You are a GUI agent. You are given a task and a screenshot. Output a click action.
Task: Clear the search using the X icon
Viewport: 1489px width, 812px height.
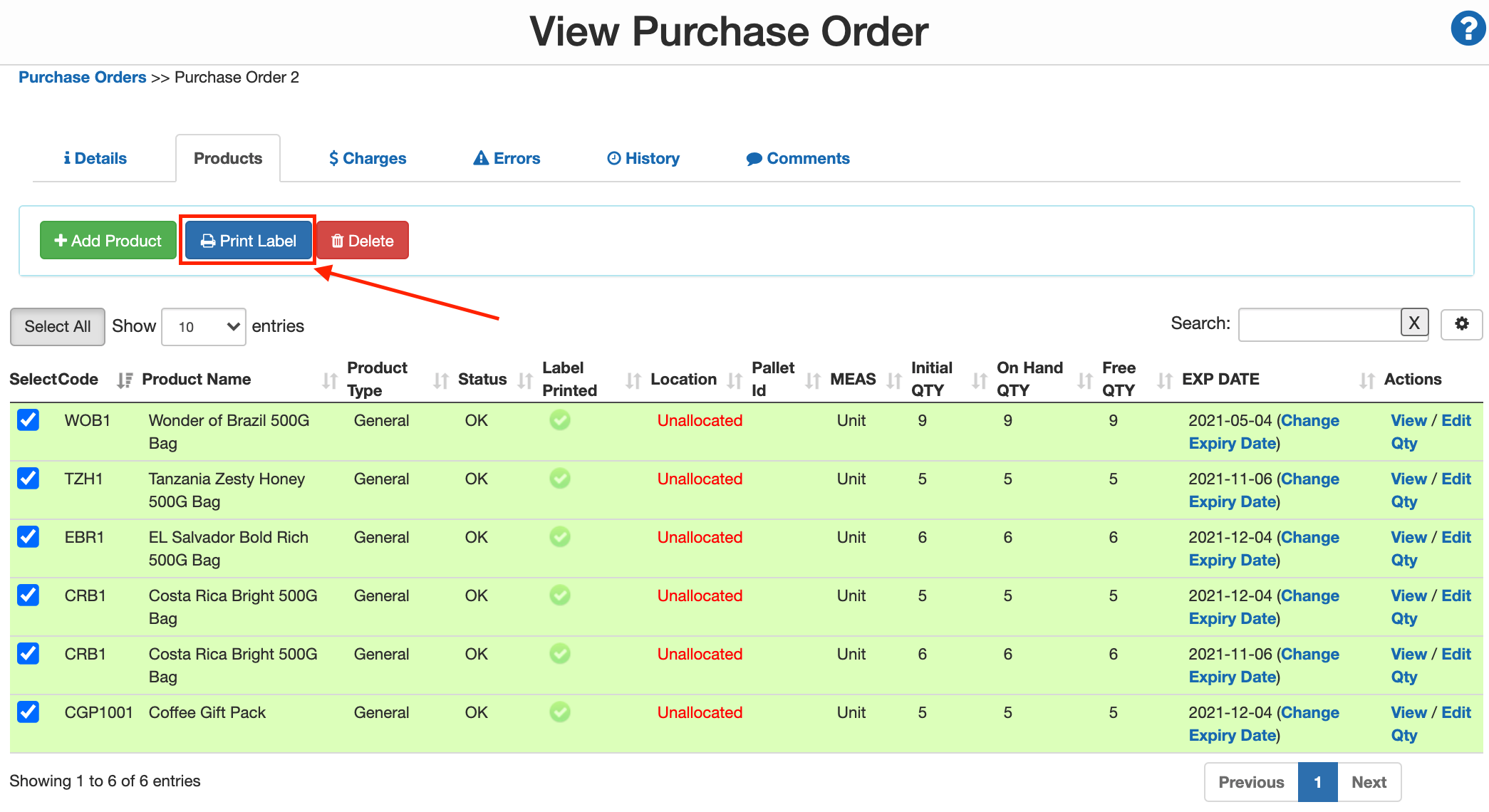point(1414,323)
